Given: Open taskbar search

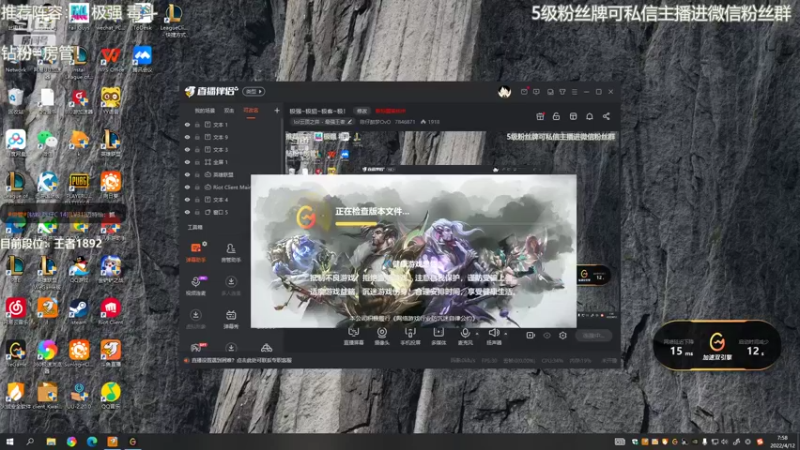Looking at the screenshot, I should coord(30,442).
